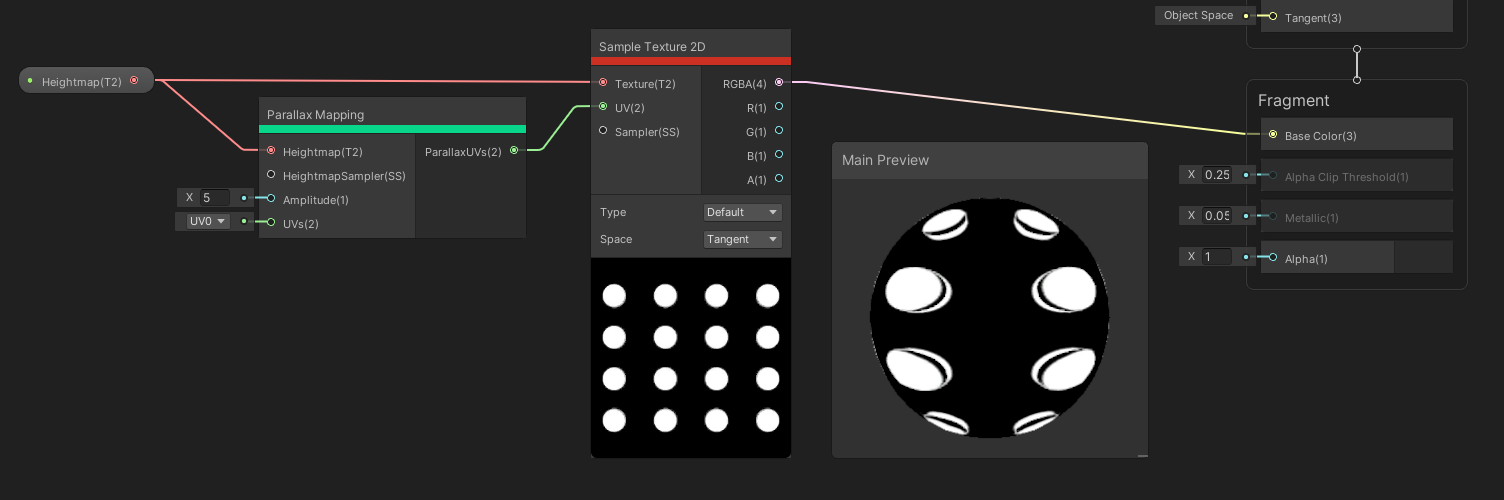
Task: Edit Alpha Clip Threshold X value 0.25
Action: pos(1217,175)
